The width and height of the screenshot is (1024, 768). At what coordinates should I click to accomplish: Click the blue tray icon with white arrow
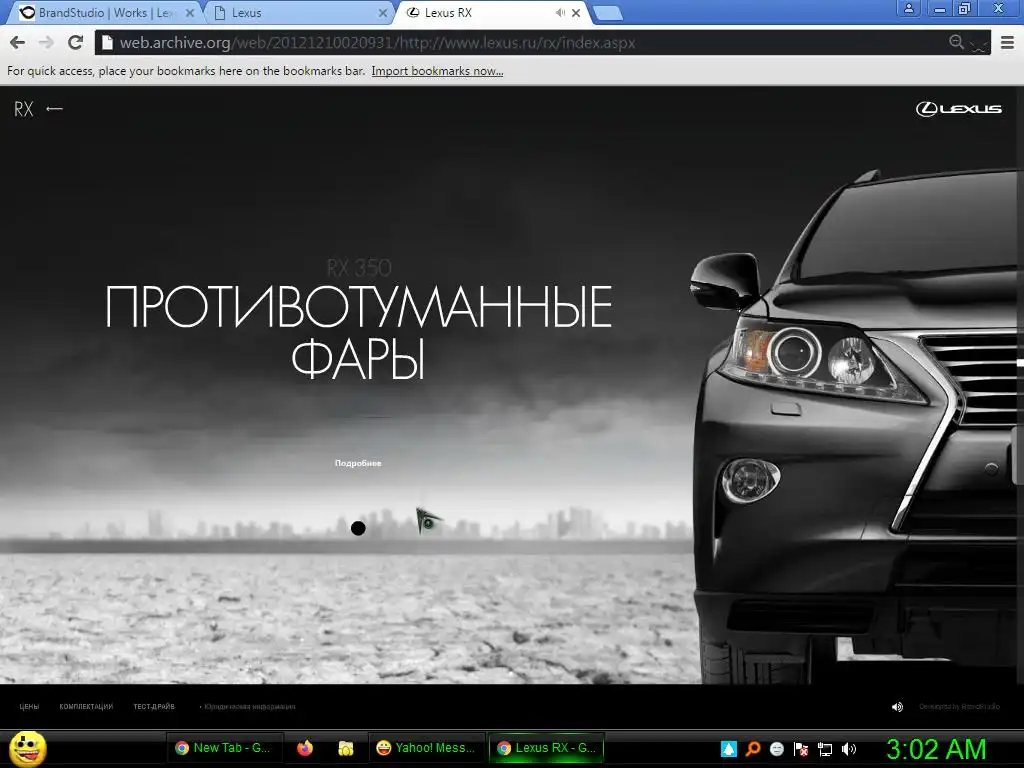[729, 749]
